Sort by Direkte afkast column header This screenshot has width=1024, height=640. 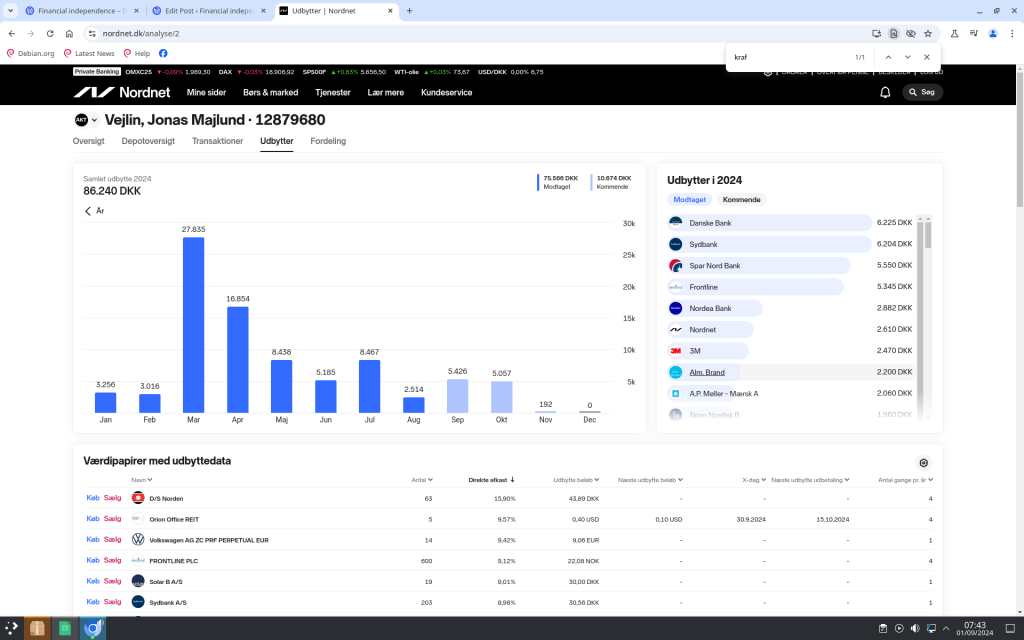click(491, 480)
